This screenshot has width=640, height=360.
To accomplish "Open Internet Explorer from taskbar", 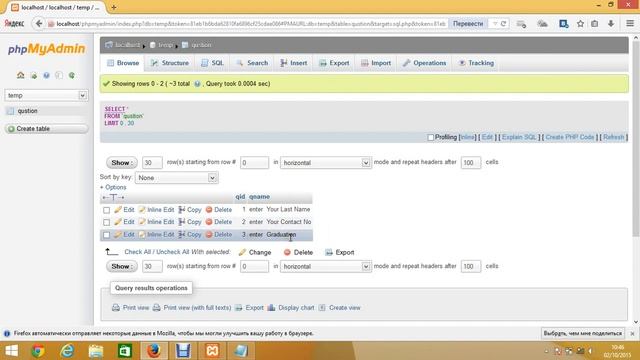I will coord(67,351).
